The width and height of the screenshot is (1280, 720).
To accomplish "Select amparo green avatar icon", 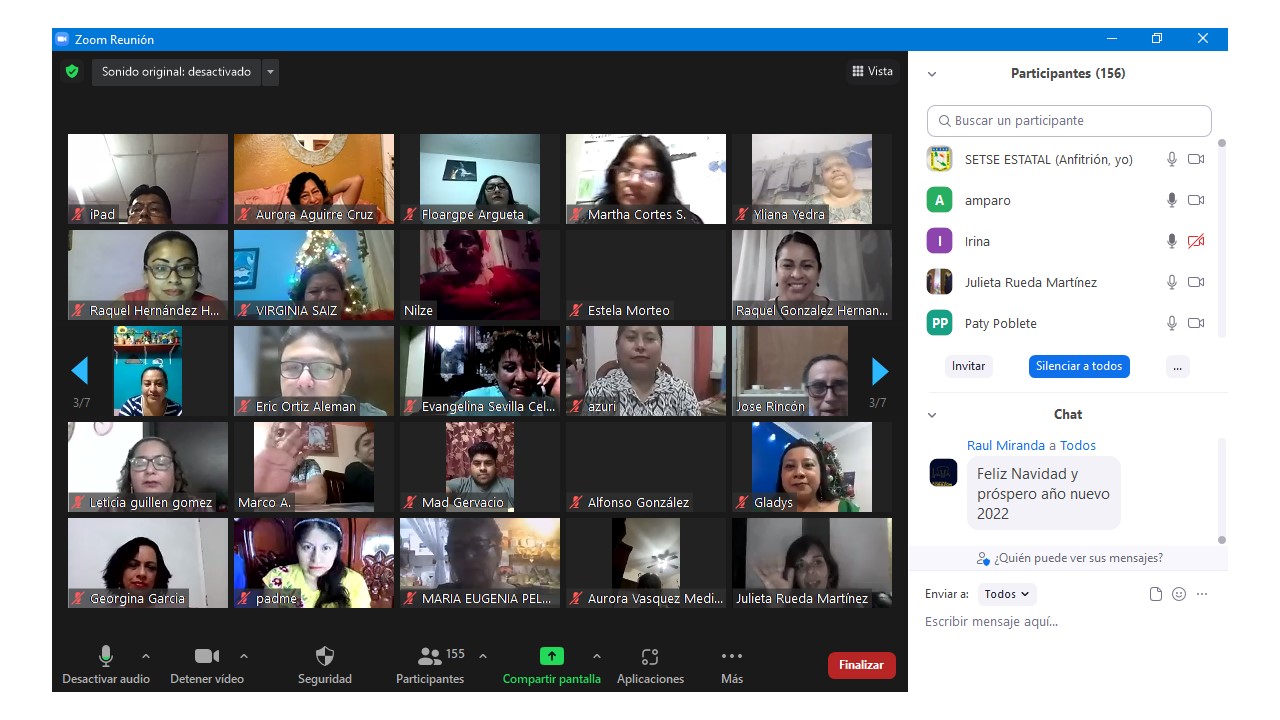I will coord(939,200).
